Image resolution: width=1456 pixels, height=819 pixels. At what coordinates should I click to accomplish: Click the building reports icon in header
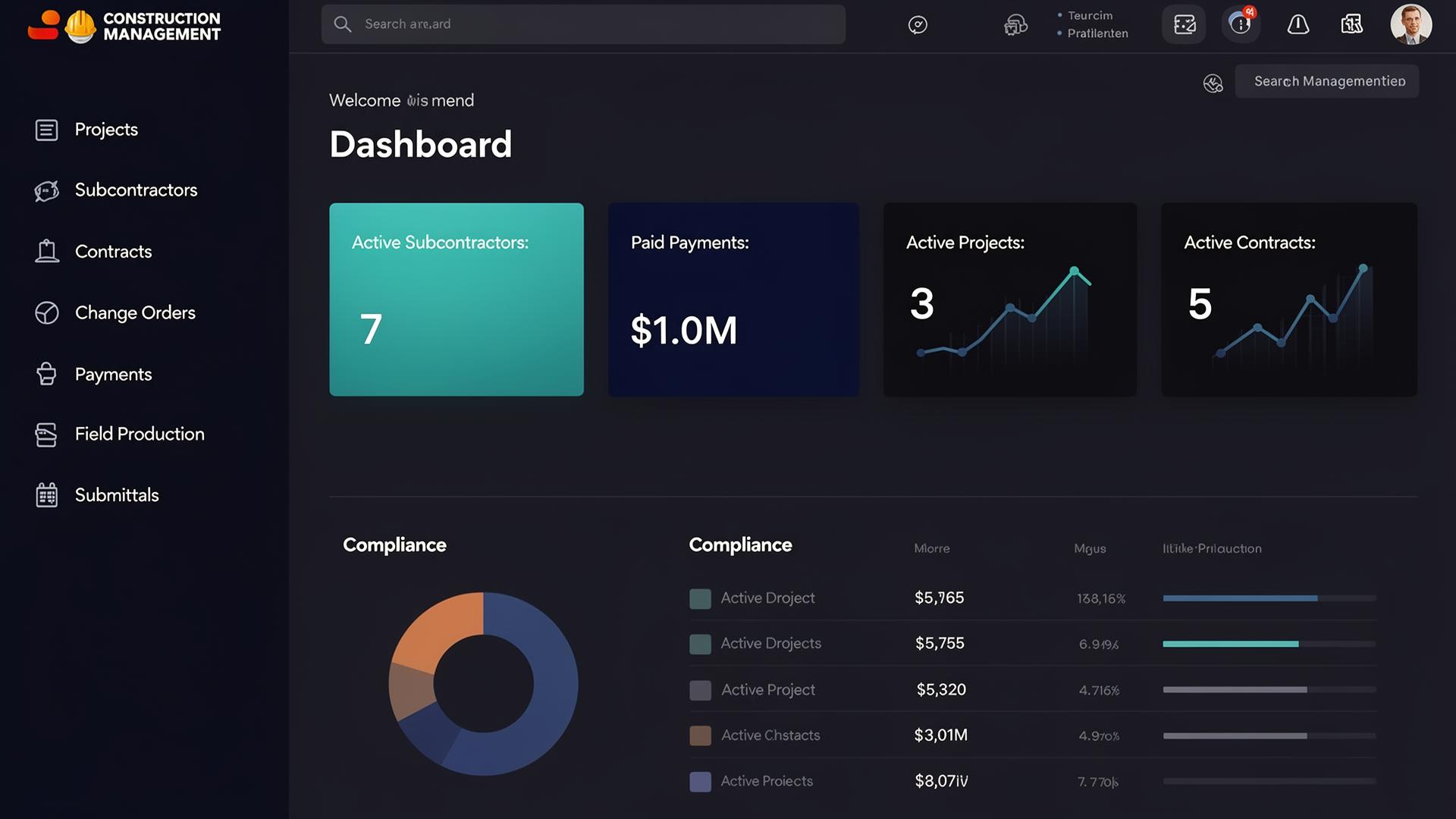(x=1351, y=24)
